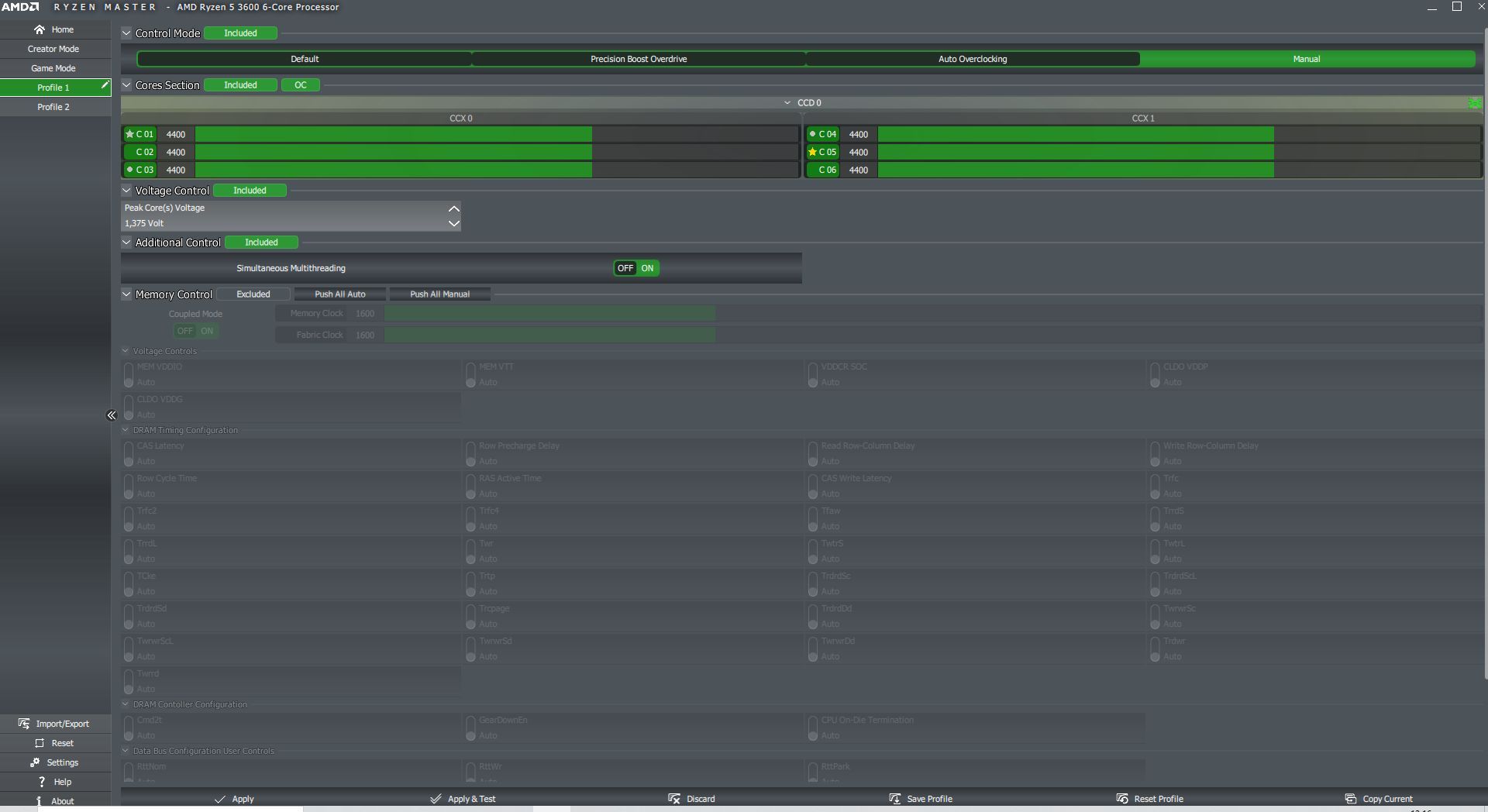Click Push All Manual button
The height and width of the screenshot is (812, 1488).
coord(439,294)
